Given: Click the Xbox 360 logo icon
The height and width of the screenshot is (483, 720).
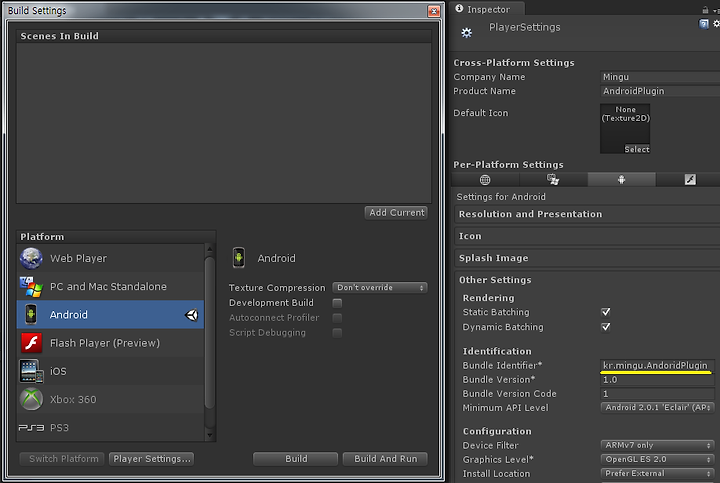Looking at the screenshot, I should pyautogui.click(x=31, y=399).
